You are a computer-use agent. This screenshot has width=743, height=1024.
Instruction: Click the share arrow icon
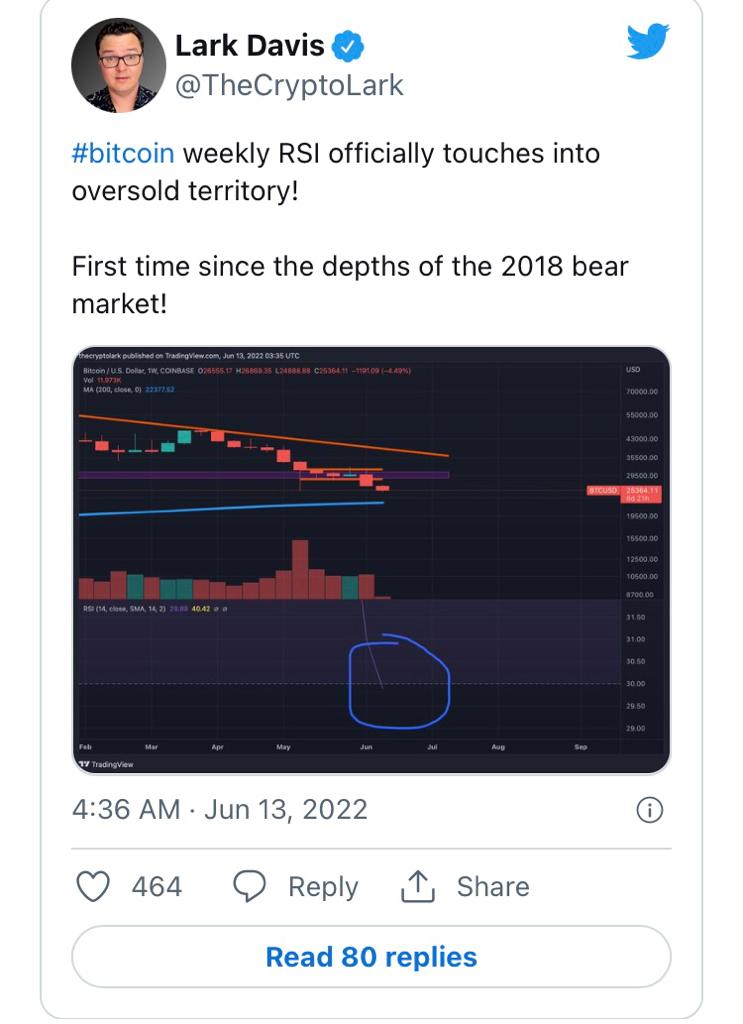tap(415, 886)
